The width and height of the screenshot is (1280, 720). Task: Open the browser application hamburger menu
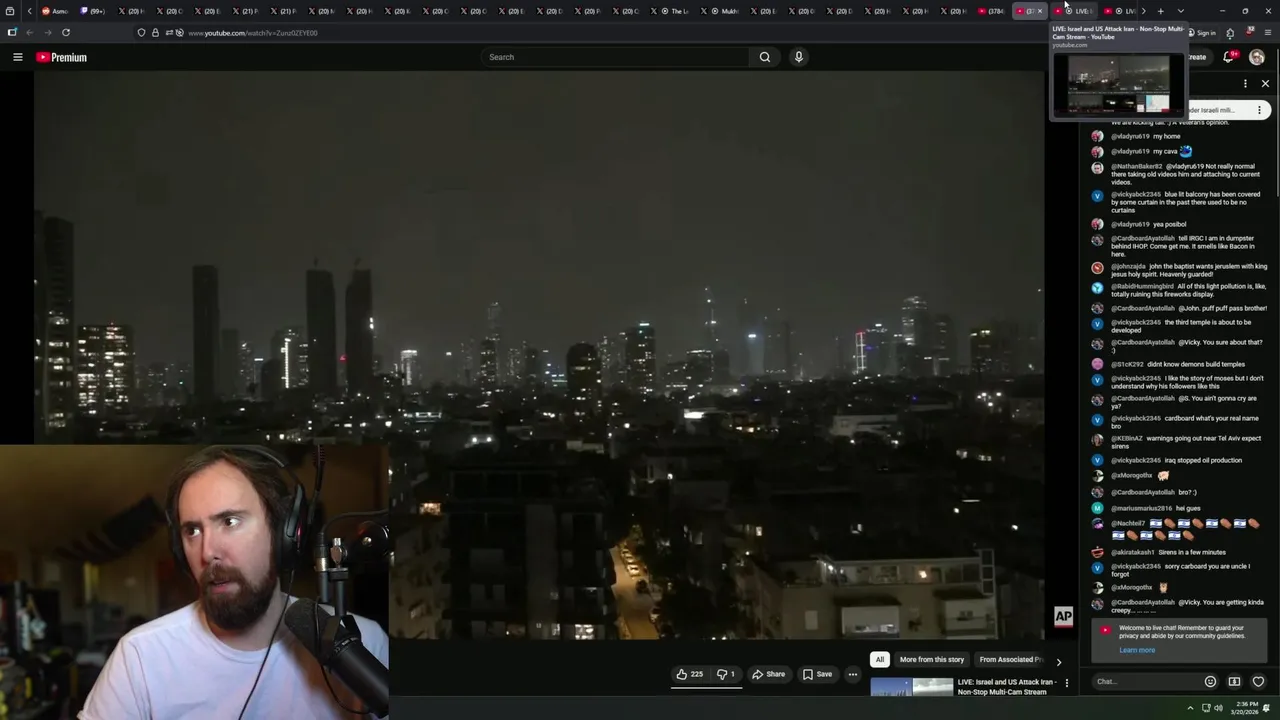(1268, 33)
